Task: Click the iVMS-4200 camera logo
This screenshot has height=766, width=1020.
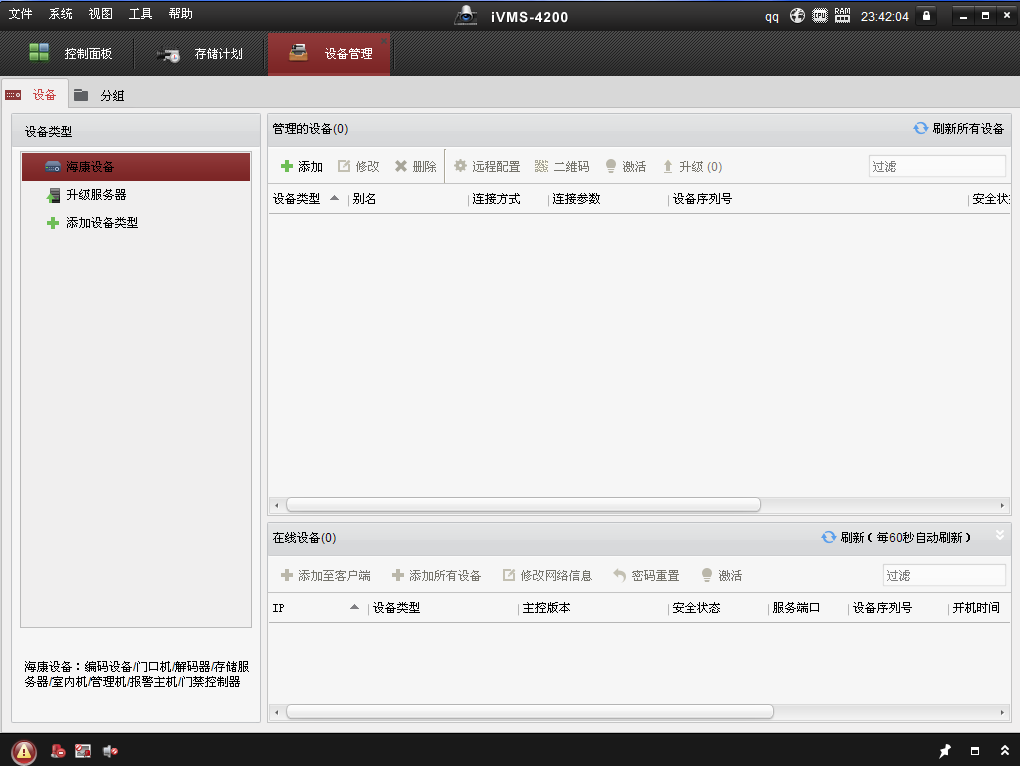Action: (466, 16)
